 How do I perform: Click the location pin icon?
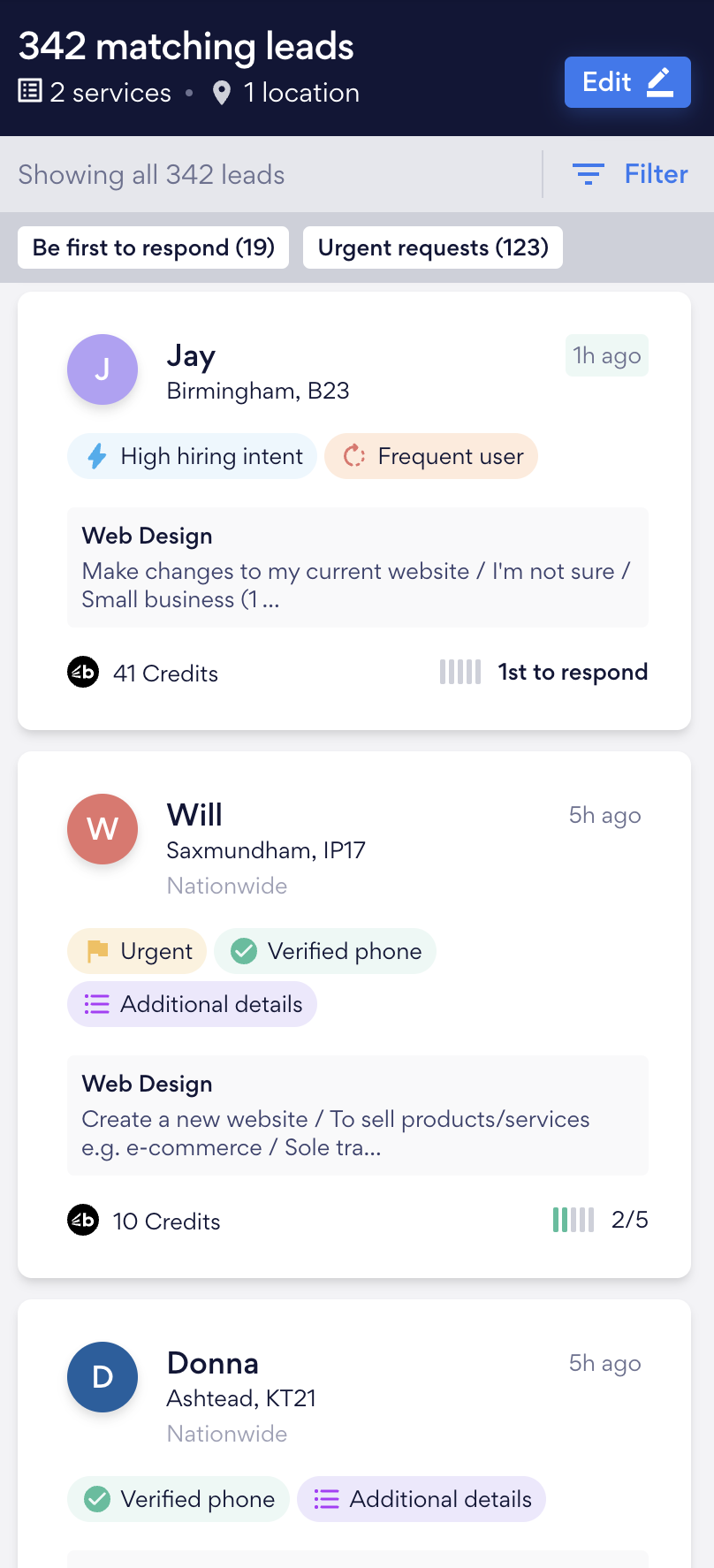222,93
